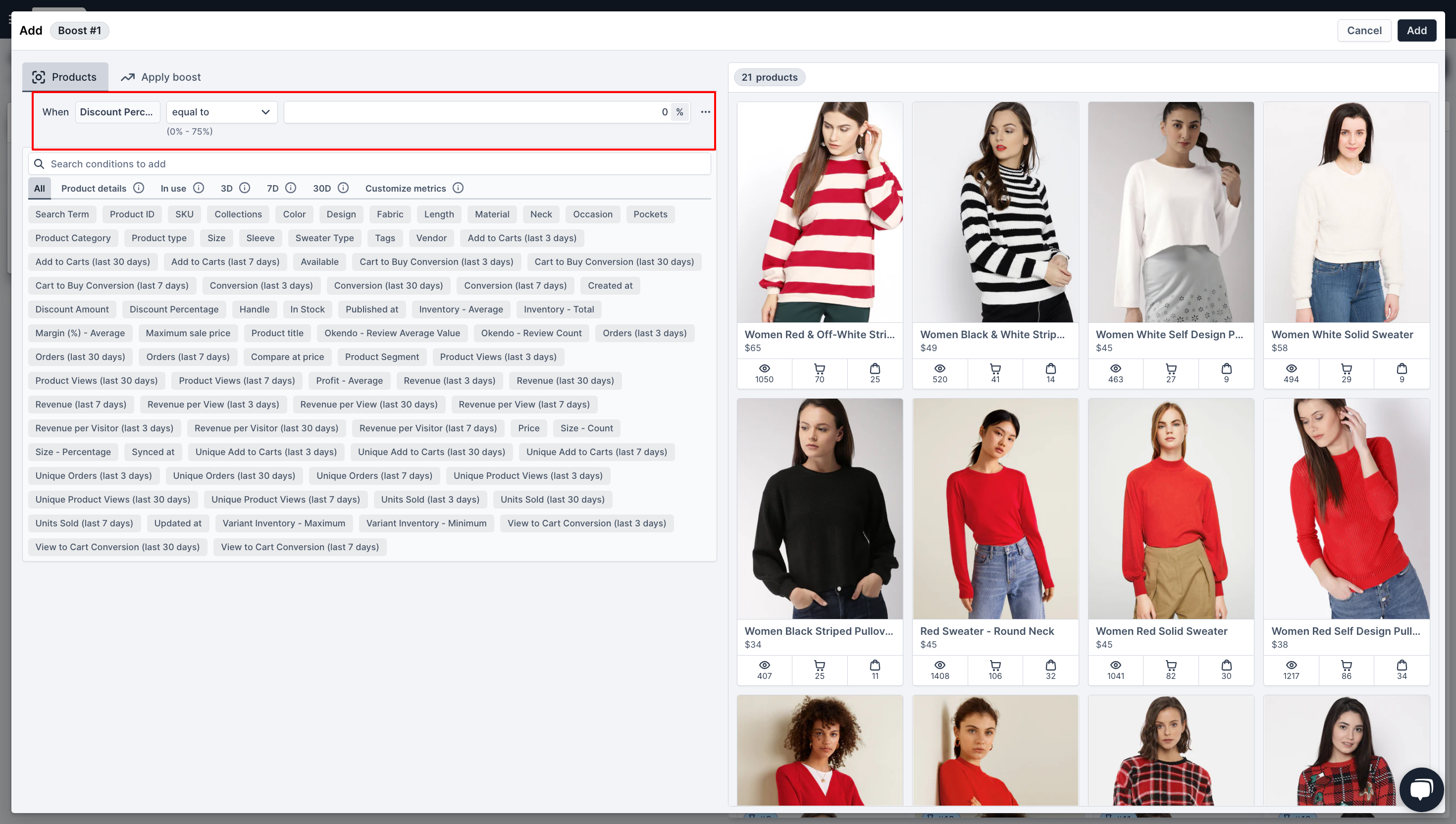The height and width of the screenshot is (824, 1456).
Task: Add the Collections condition chip
Action: (238, 214)
